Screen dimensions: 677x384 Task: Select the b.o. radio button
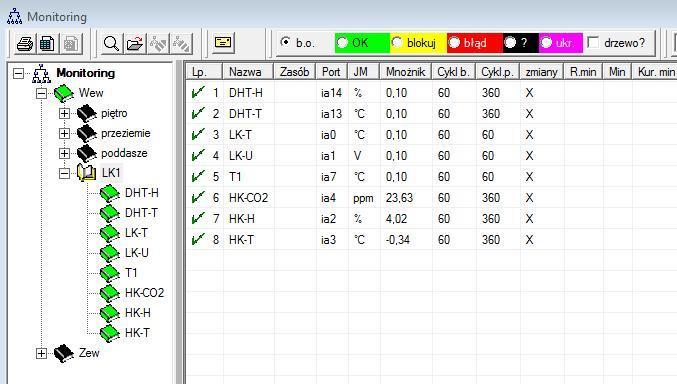285,42
